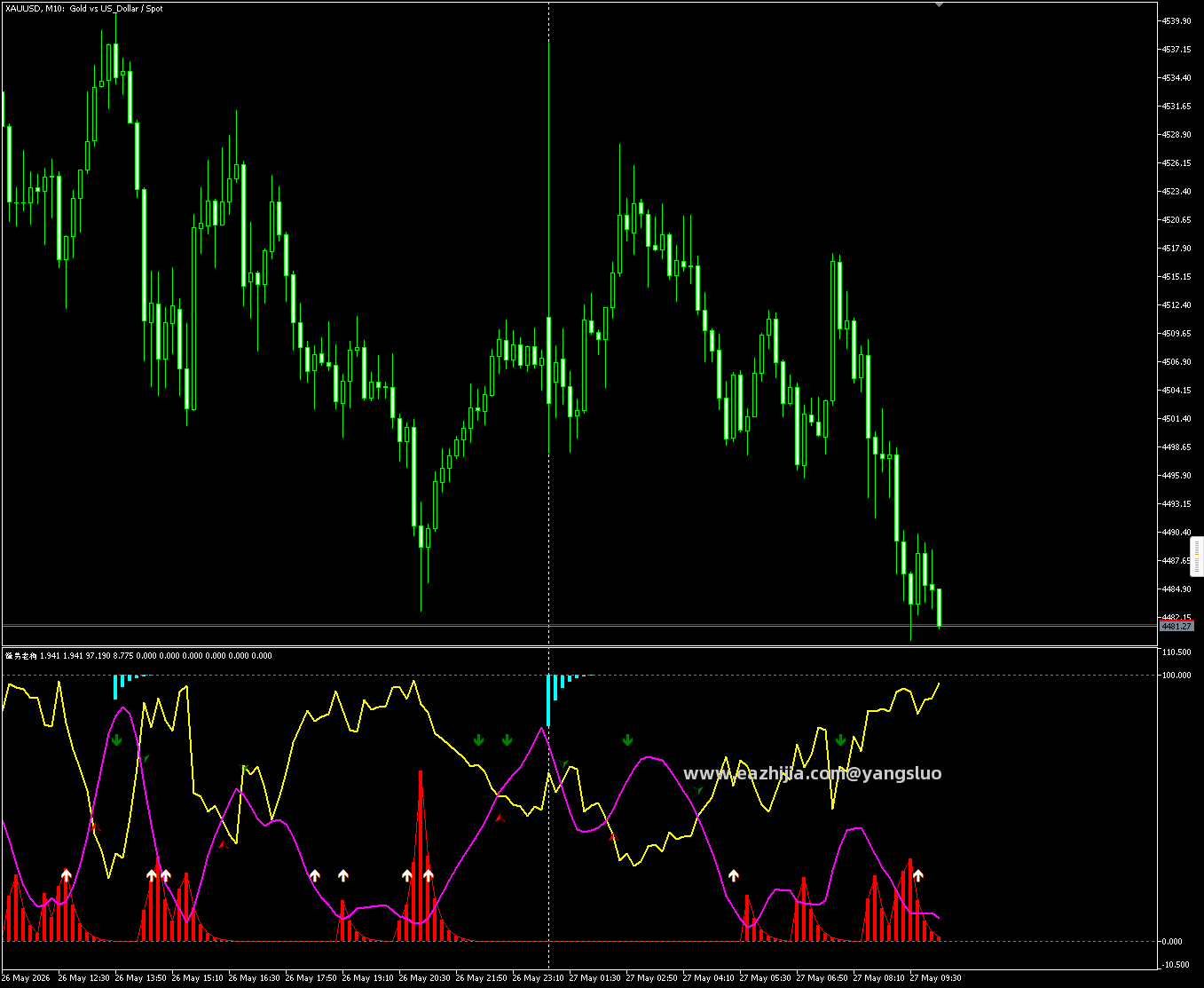Click time axis label 26 May 23:10
This screenshot has width=1204, height=988.
pyautogui.click(x=539, y=978)
